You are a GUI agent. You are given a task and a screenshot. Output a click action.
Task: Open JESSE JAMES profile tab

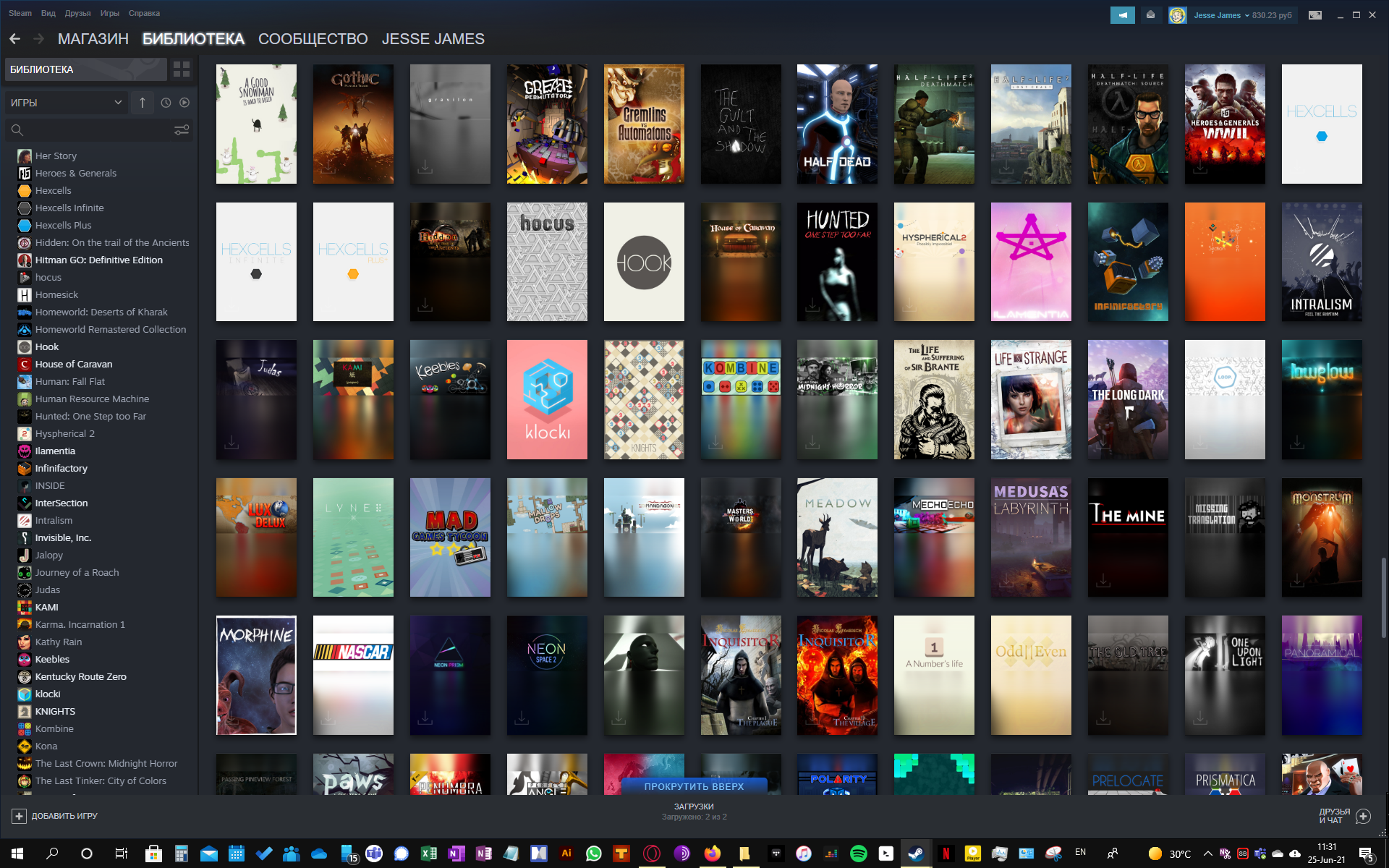point(433,39)
